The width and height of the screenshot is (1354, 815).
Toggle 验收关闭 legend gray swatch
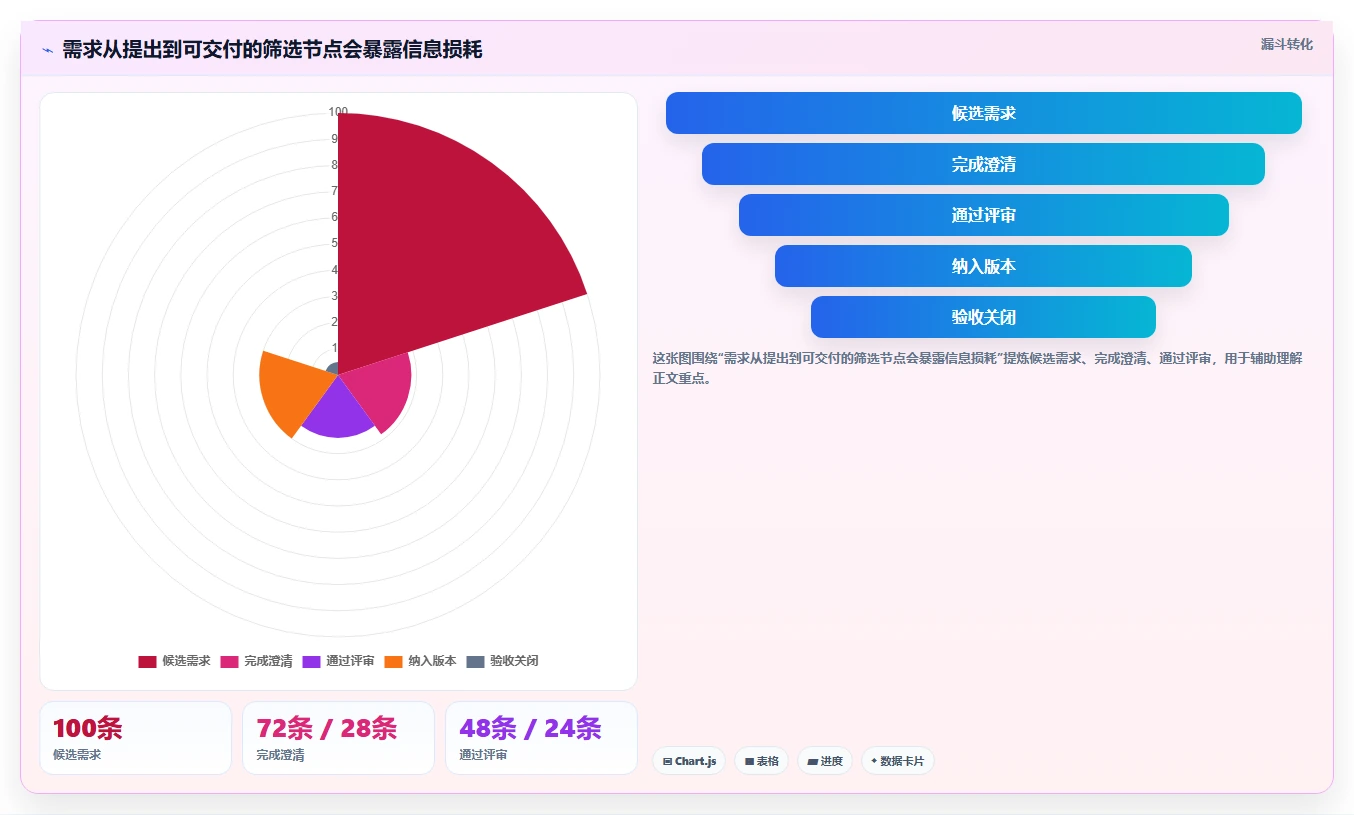point(475,661)
